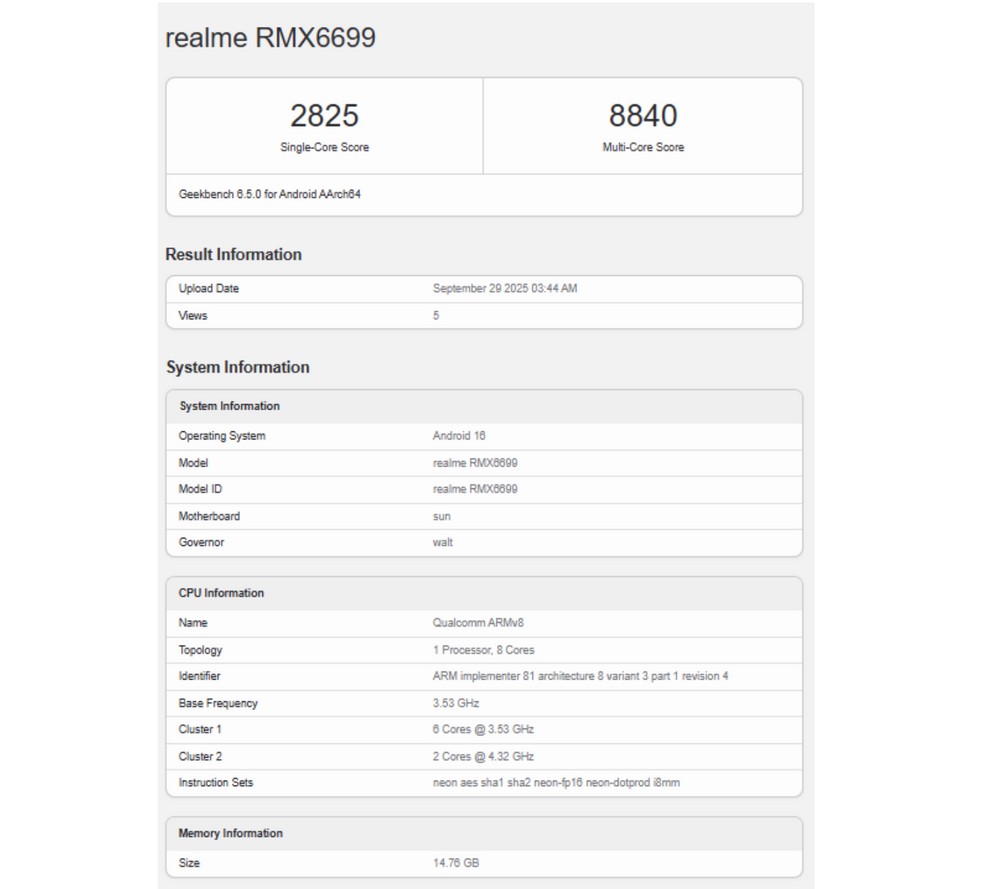Image resolution: width=1000 pixels, height=889 pixels.
Task: Click the Upload Date value September 29 2025
Action: 505,289
